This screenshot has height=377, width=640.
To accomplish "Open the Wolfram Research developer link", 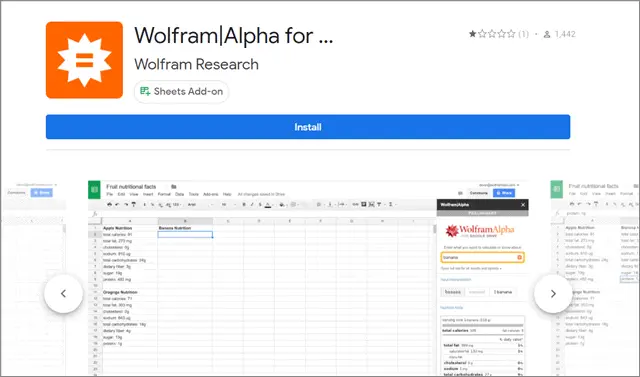I will click(x=196, y=64).
